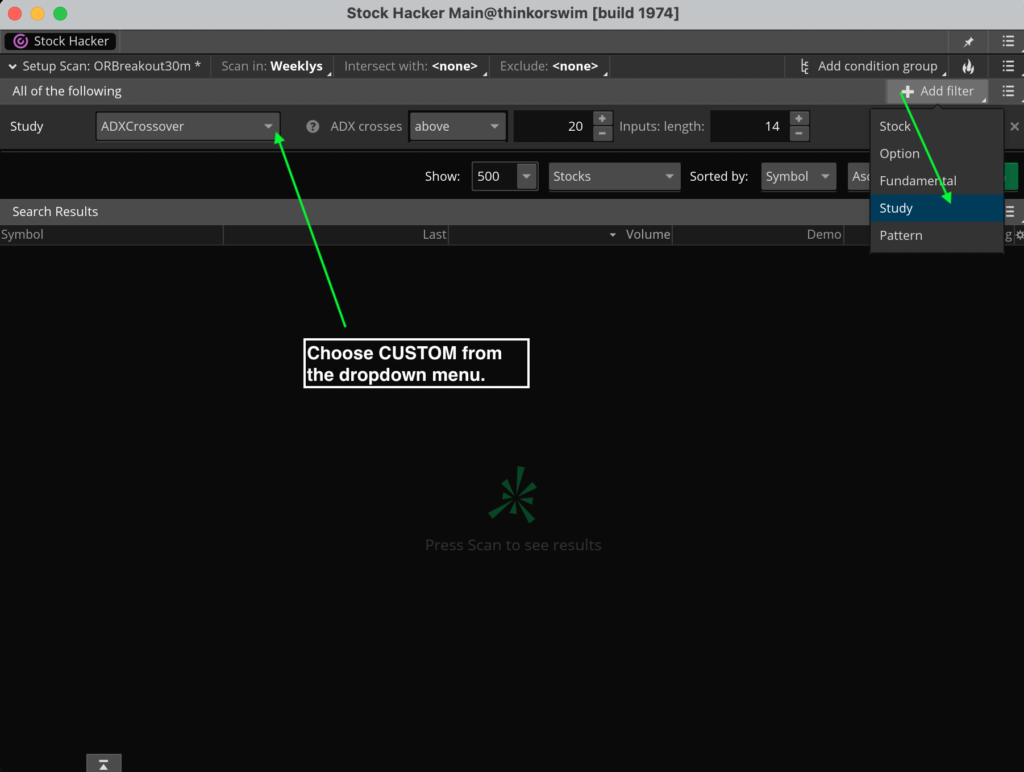Click the Search Results header

click(56, 212)
